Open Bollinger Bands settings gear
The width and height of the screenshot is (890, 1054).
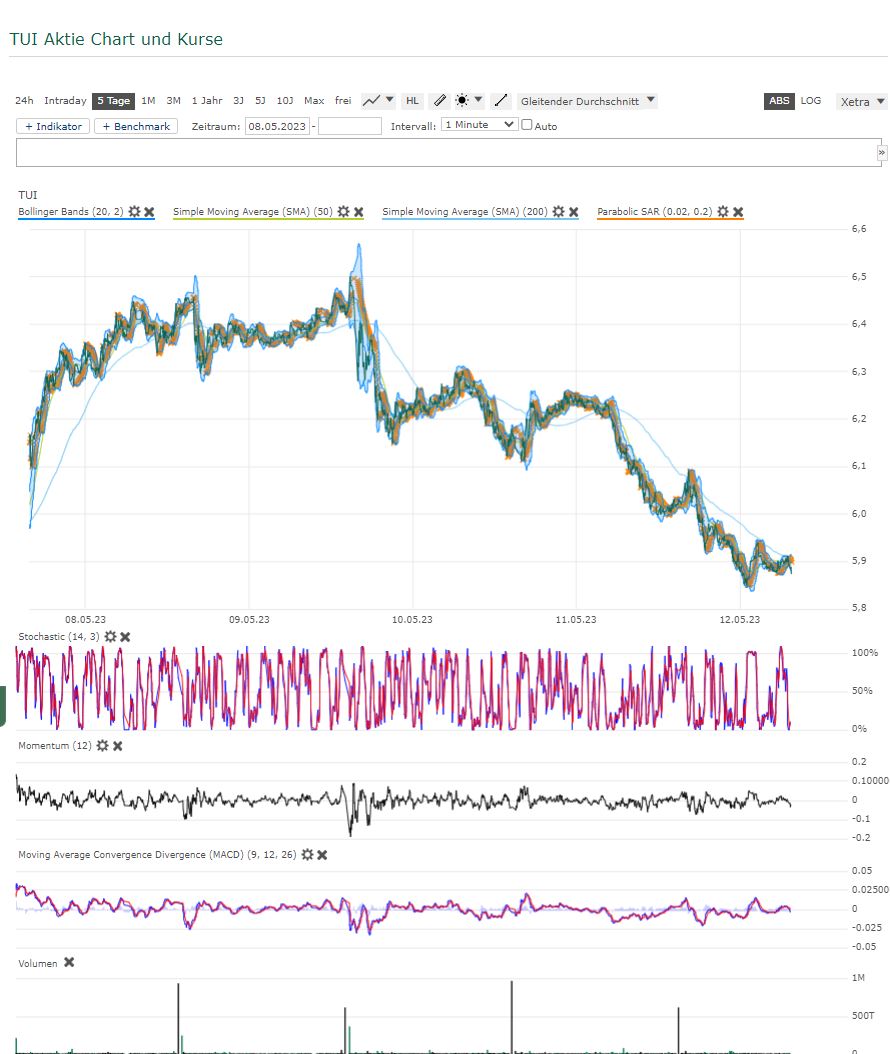(x=134, y=212)
